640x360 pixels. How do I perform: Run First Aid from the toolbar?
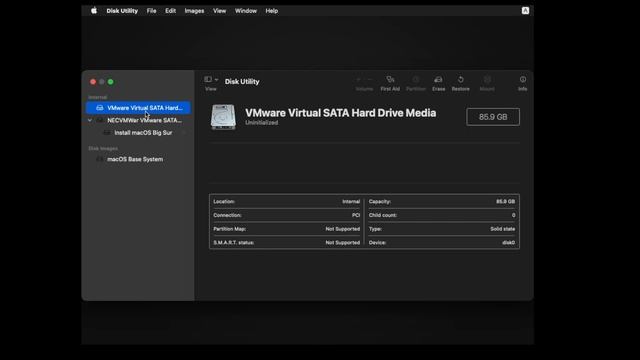click(390, 83)
